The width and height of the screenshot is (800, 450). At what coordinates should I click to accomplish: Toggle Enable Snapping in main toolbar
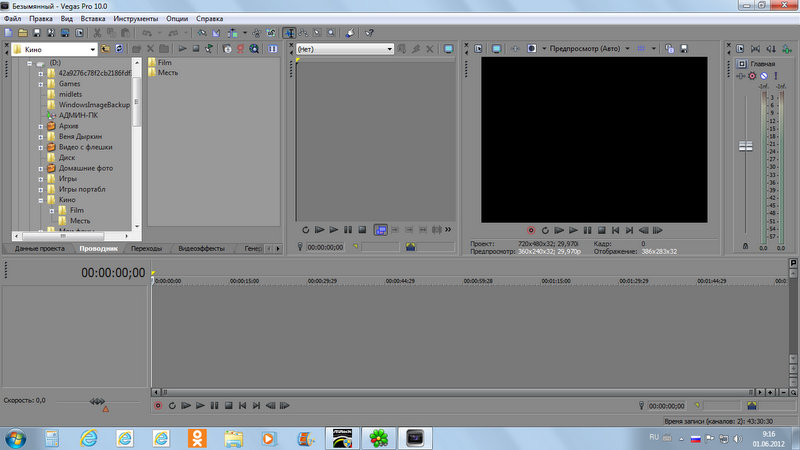click(202, 33)
